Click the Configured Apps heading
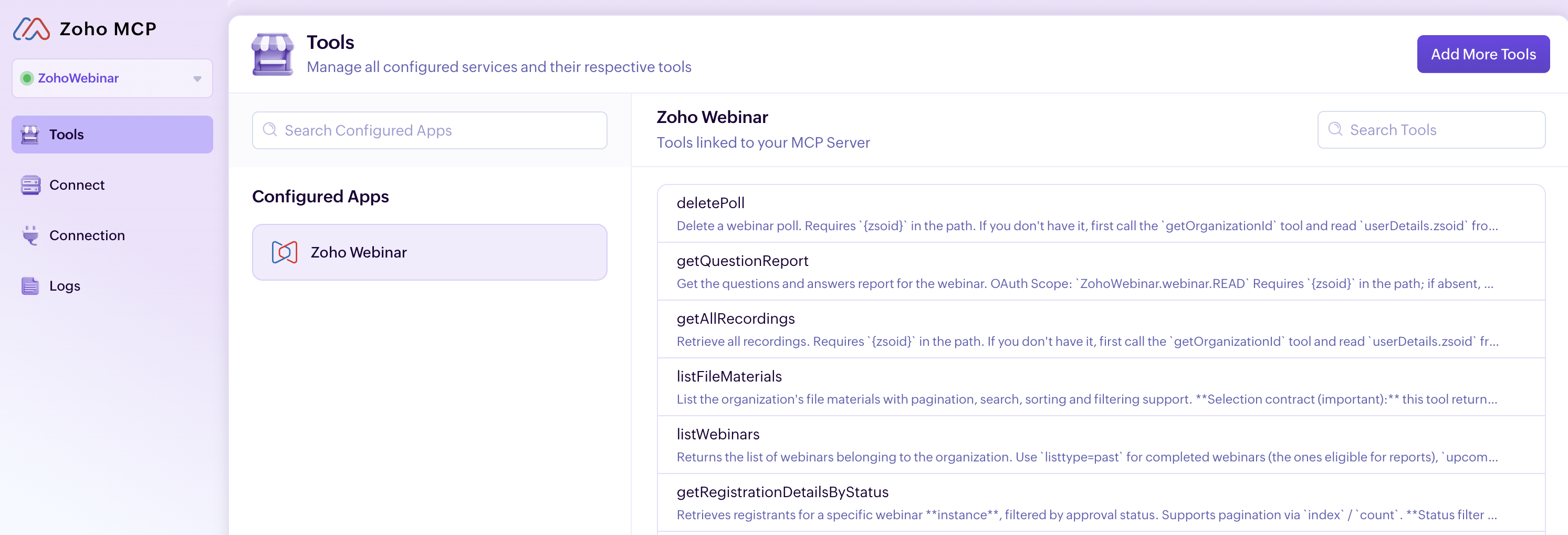This screenshot has width=1568, height=535. pyautogui.click(x=320, y=196)
